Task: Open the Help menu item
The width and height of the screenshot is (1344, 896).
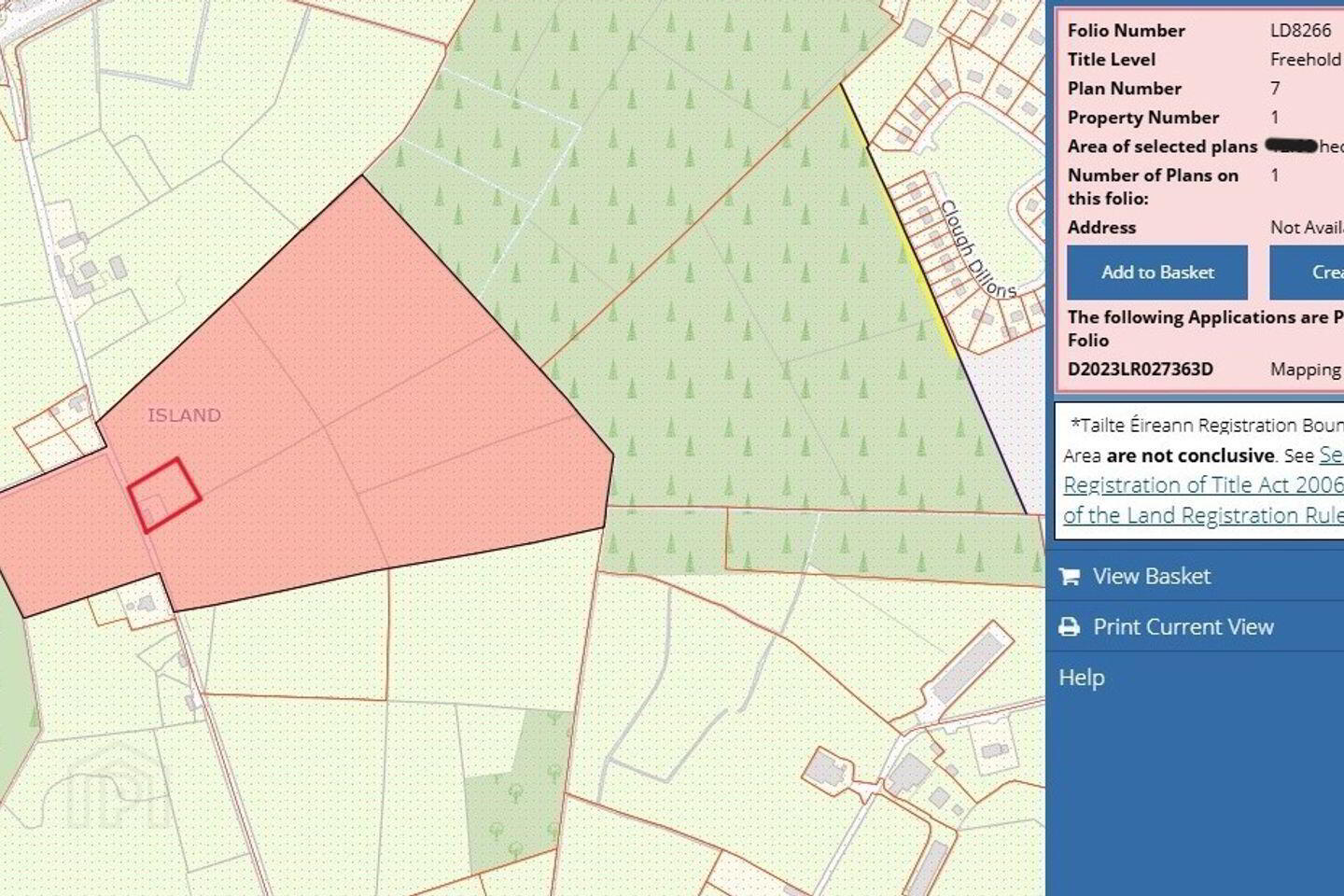Action: [x=1082, y=677]
